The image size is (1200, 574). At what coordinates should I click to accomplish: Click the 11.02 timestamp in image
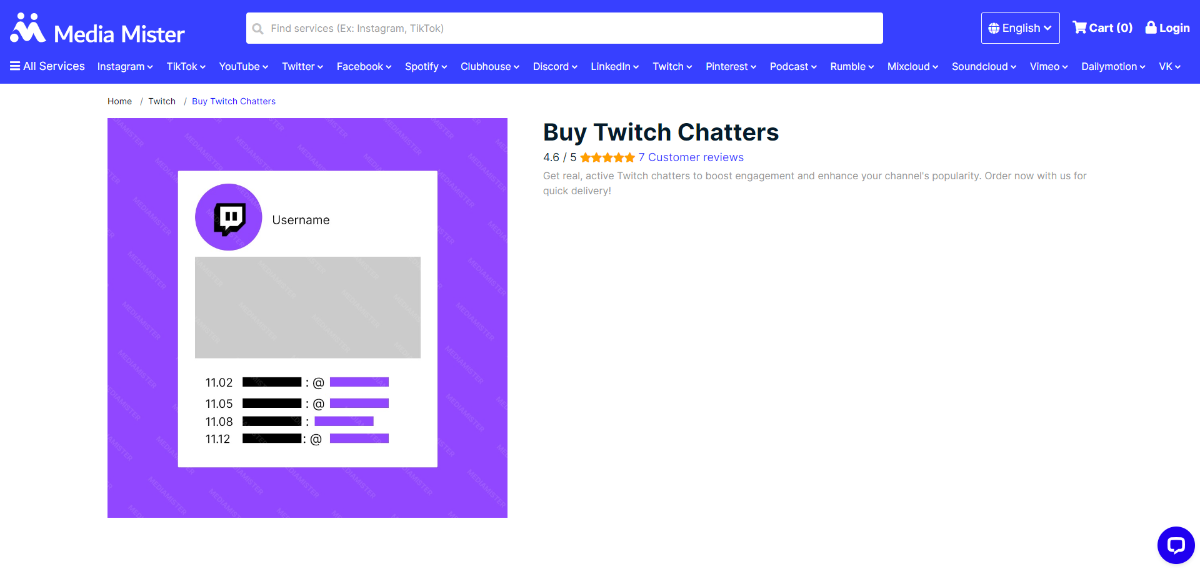pyautogui.click(x=219, y=383)
